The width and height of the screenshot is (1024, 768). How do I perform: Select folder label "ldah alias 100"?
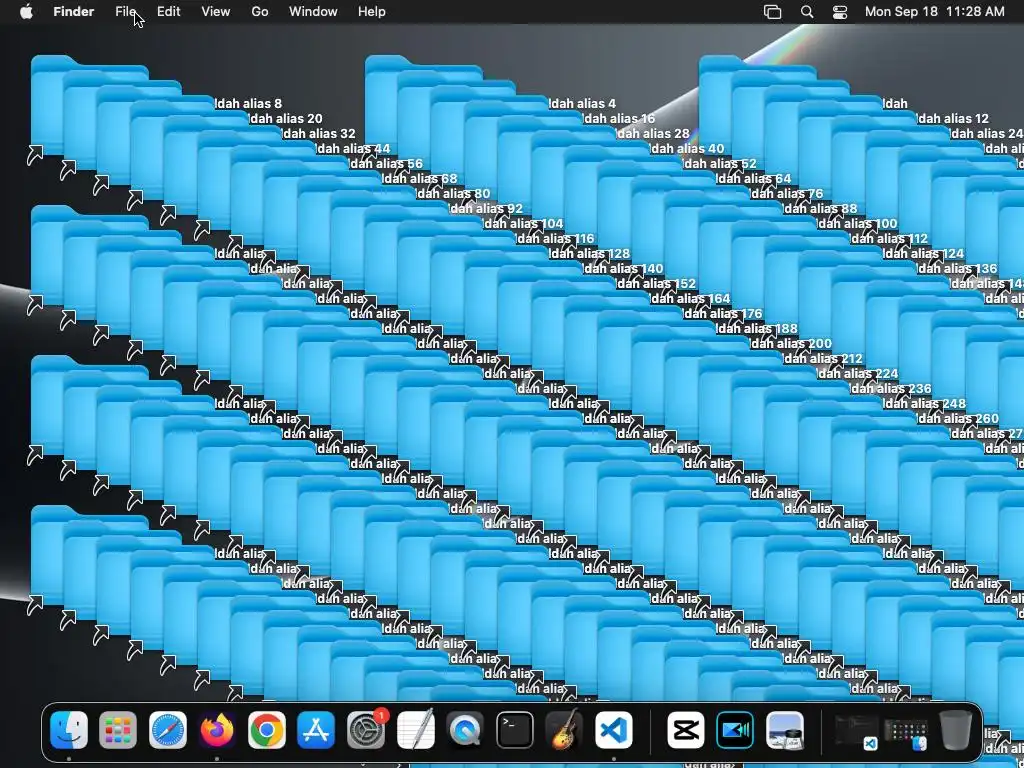pos(857,223)
